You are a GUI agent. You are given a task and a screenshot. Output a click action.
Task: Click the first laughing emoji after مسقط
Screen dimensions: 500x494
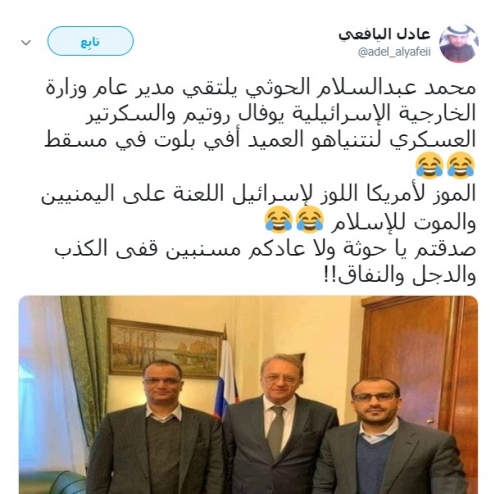(x=461, y=165)
